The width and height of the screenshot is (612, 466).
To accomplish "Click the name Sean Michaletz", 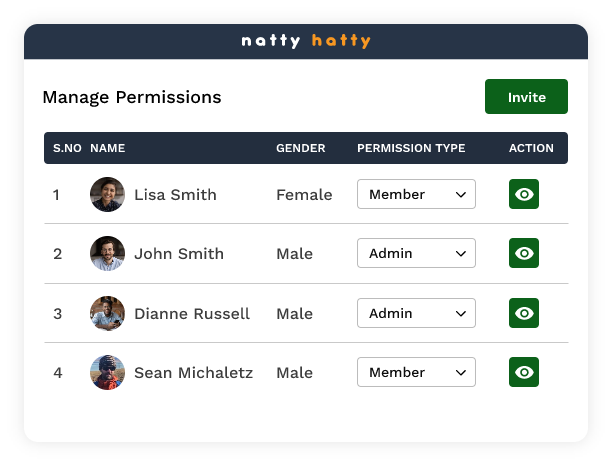I will (194, 373).
